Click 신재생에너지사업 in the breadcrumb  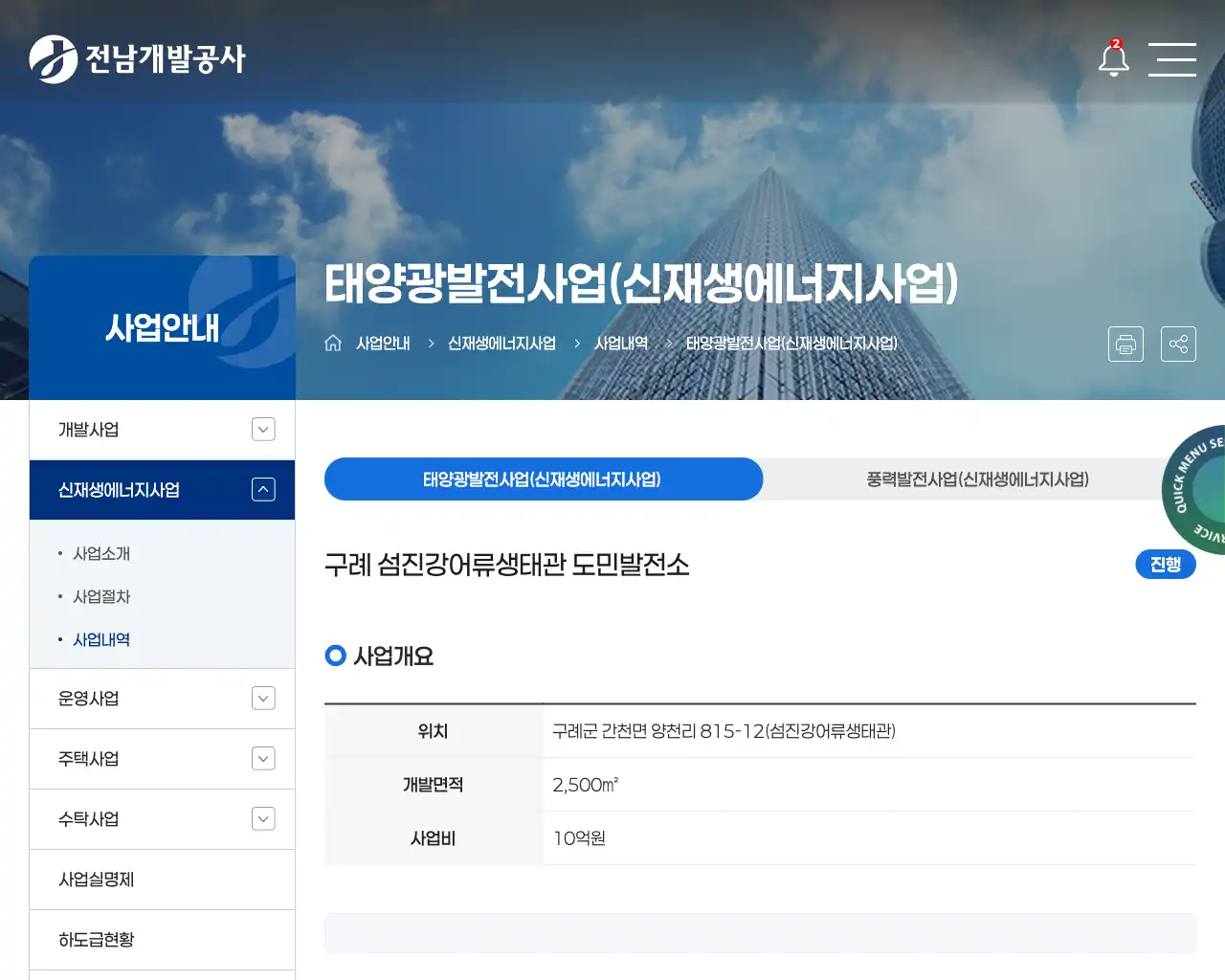point(501,344)
